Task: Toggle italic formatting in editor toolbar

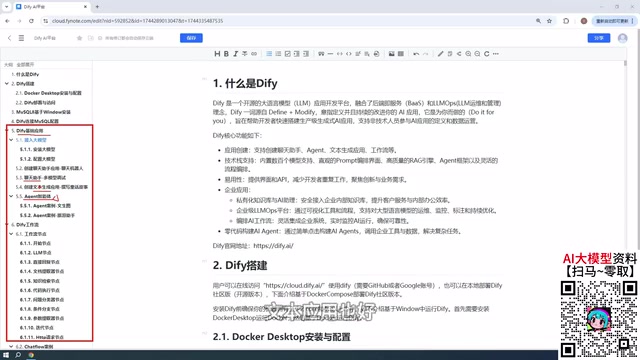Action: tap(236, 54)
